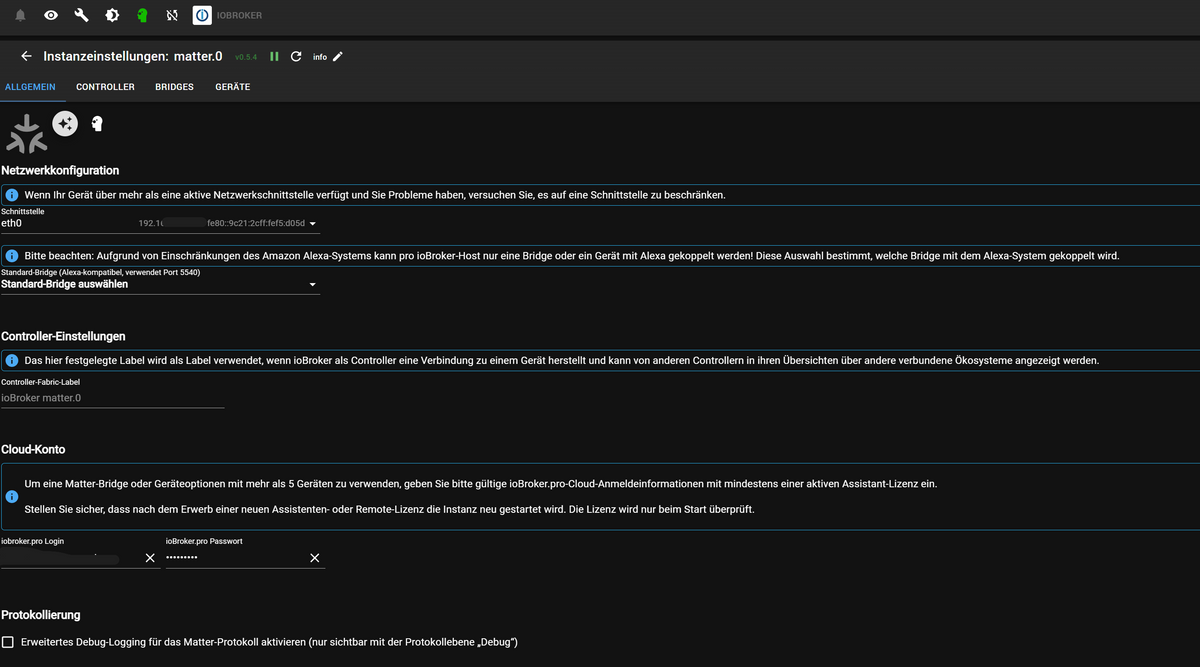Pause the matter.0 instance
Screen dimensions: 1200x667
[x=274, y=57]
